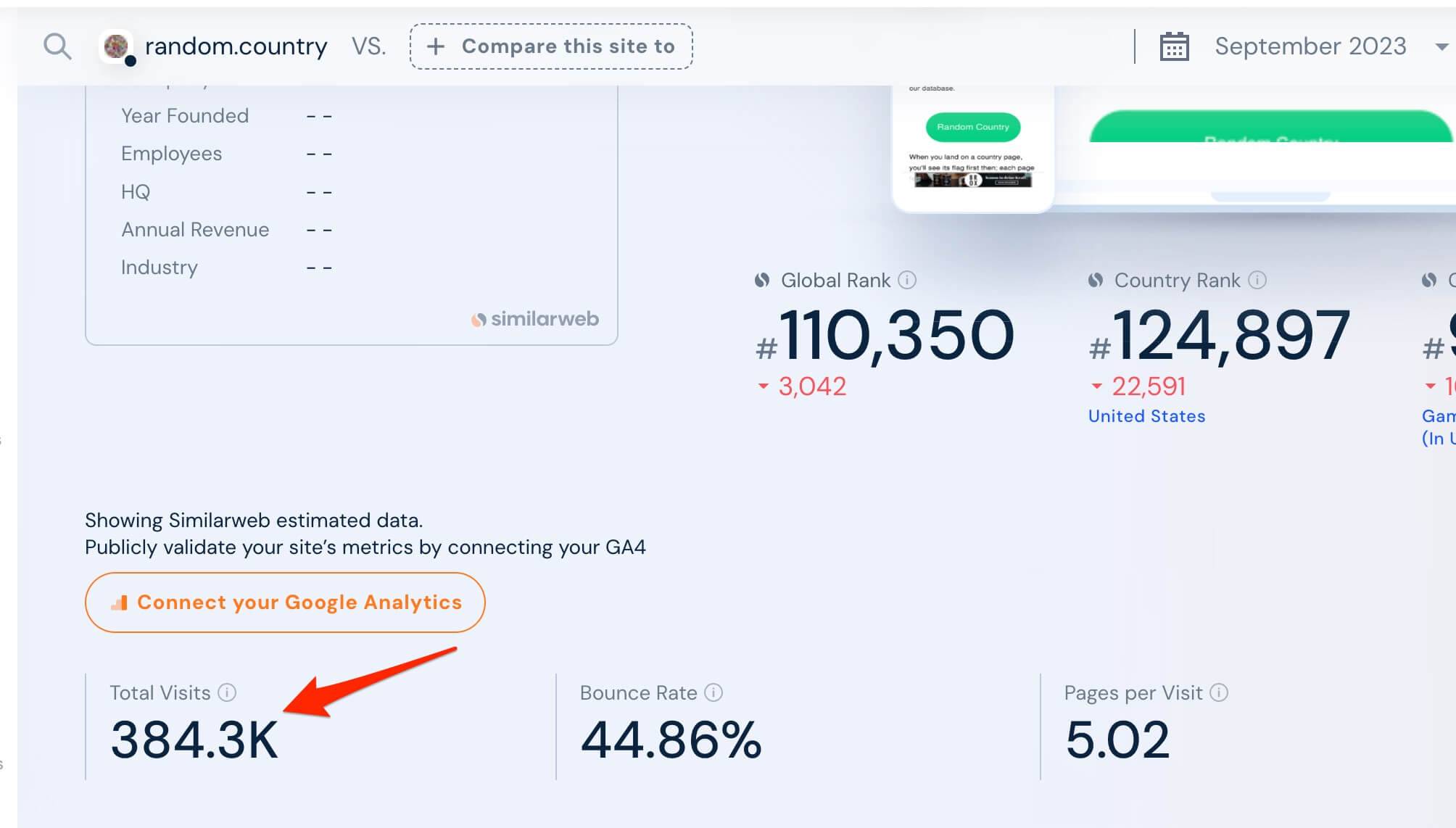The image size is (1456, 828).
Task: Open Country Rank info tooltip icon
Action: click(x=1257, y=280)
